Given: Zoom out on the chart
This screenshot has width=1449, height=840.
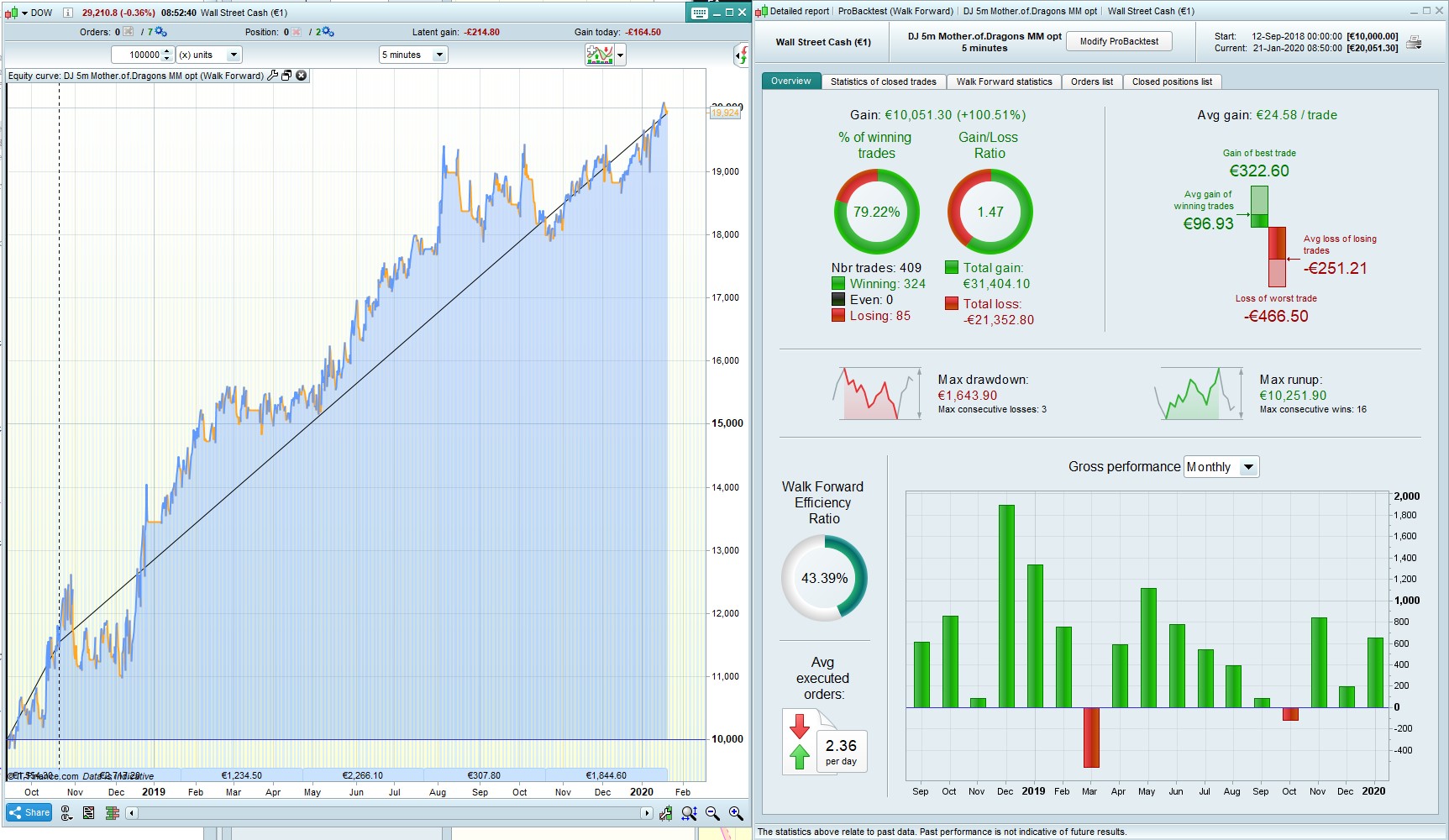Looking at the screenshot, I should pyautogui.click(x=712, y=813).
